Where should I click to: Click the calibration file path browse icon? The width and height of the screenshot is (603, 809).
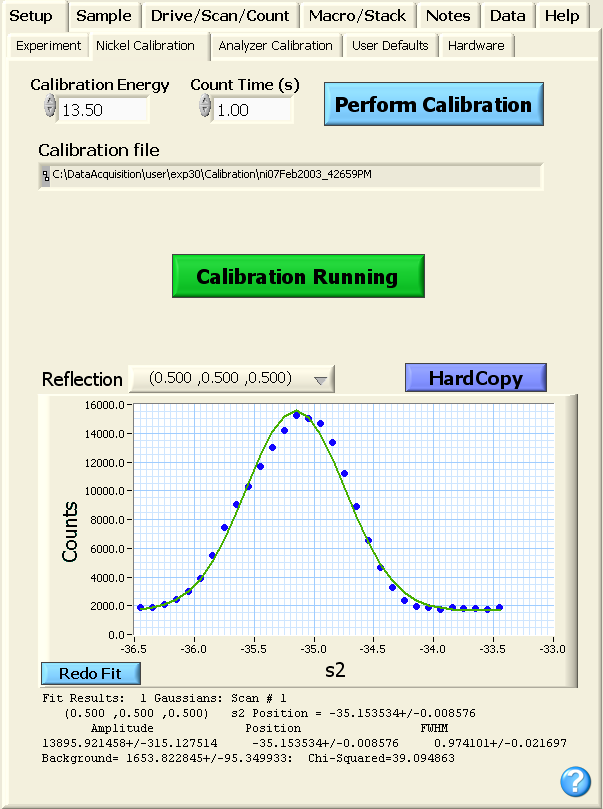coord(45,176)
